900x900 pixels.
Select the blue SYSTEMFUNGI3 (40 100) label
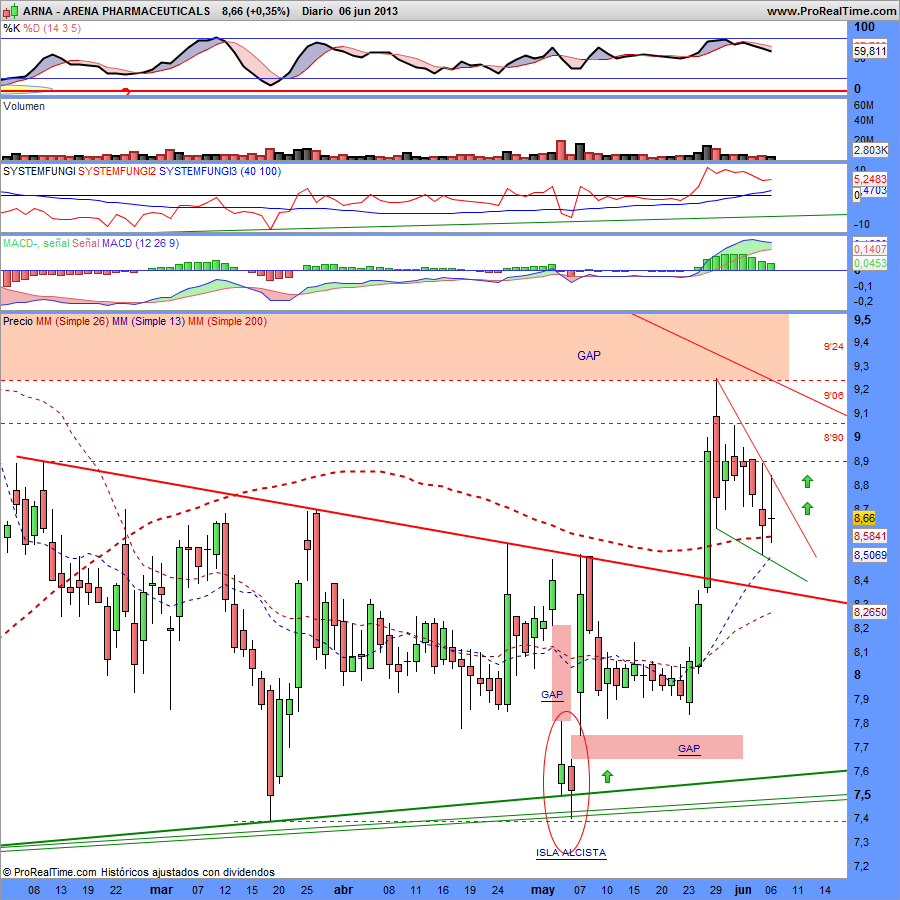pos(220,171)
